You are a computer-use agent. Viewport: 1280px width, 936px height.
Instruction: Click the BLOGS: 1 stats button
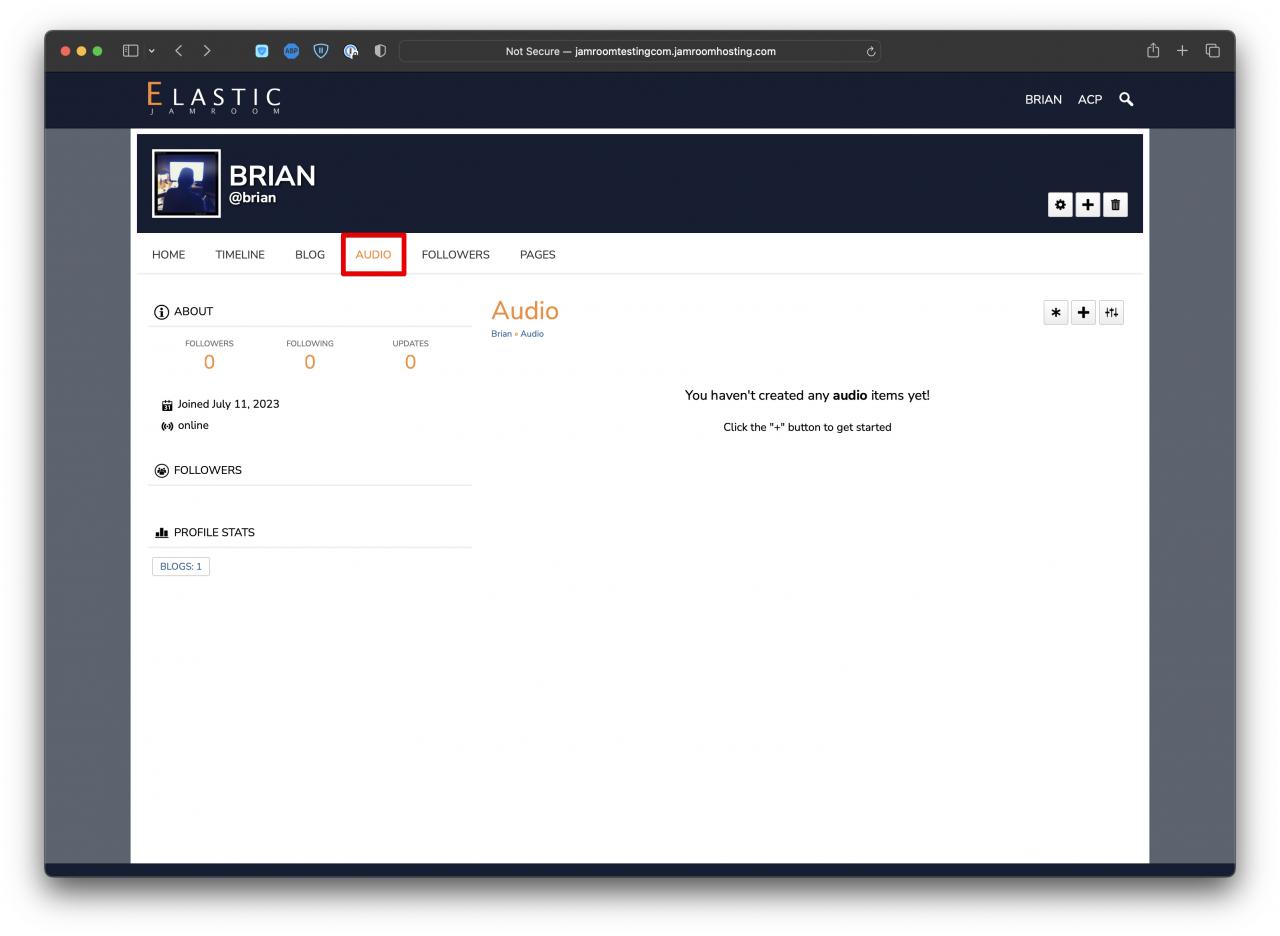[181, 567]
